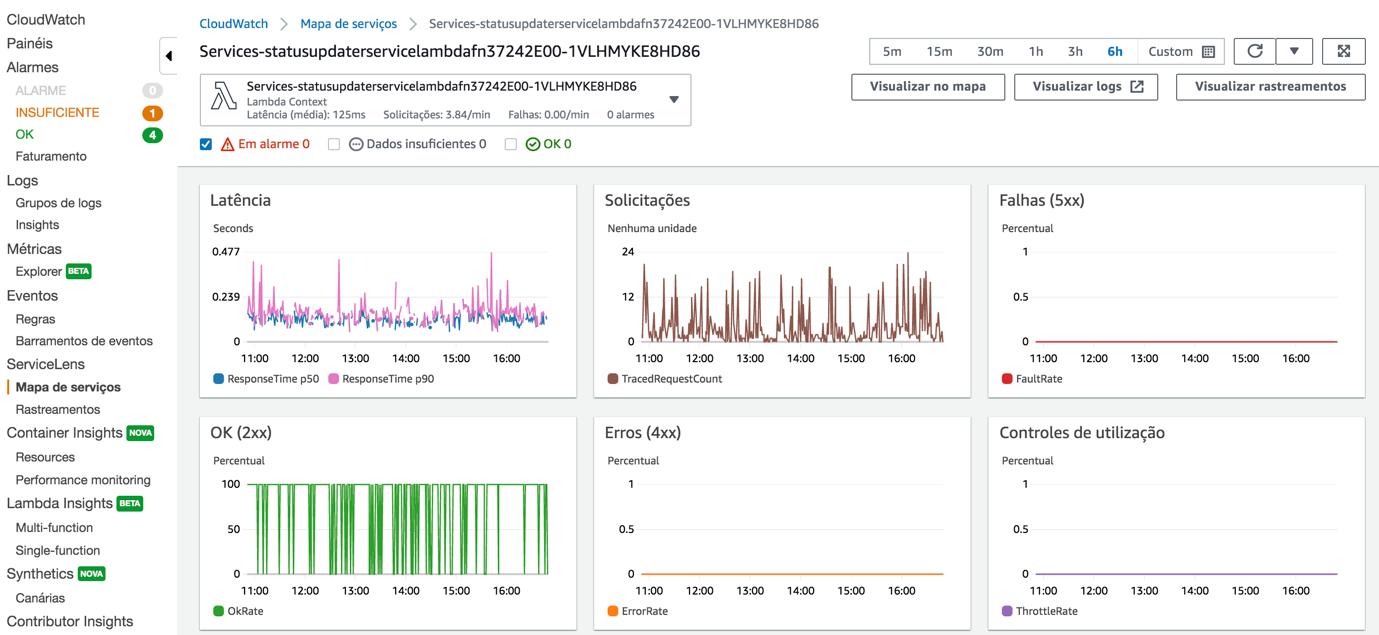Image resolution: width=1379 pixels, height=635 pixels.
Task: Open Performance monitoring item
Action: click(x=83, y=480)
